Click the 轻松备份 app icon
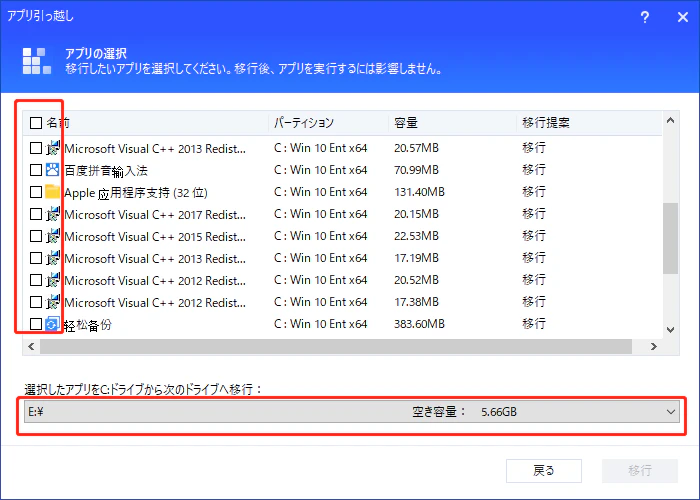Screen dimensions: 700x500 [53, 324]
